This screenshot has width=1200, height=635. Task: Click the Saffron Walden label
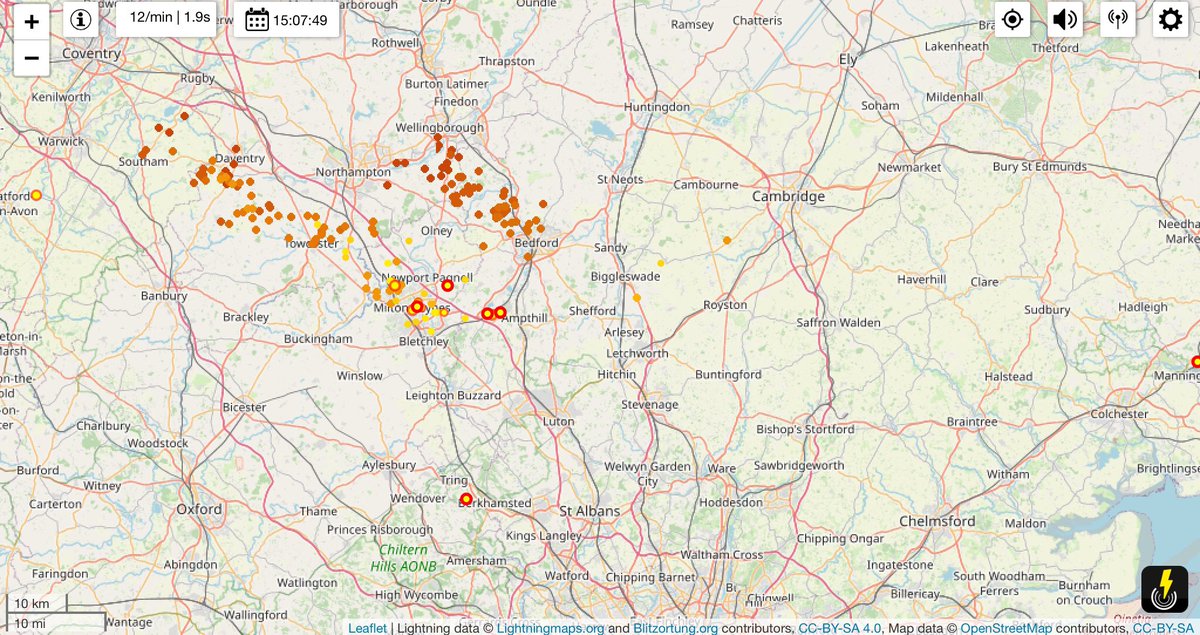tap(838, 322)
